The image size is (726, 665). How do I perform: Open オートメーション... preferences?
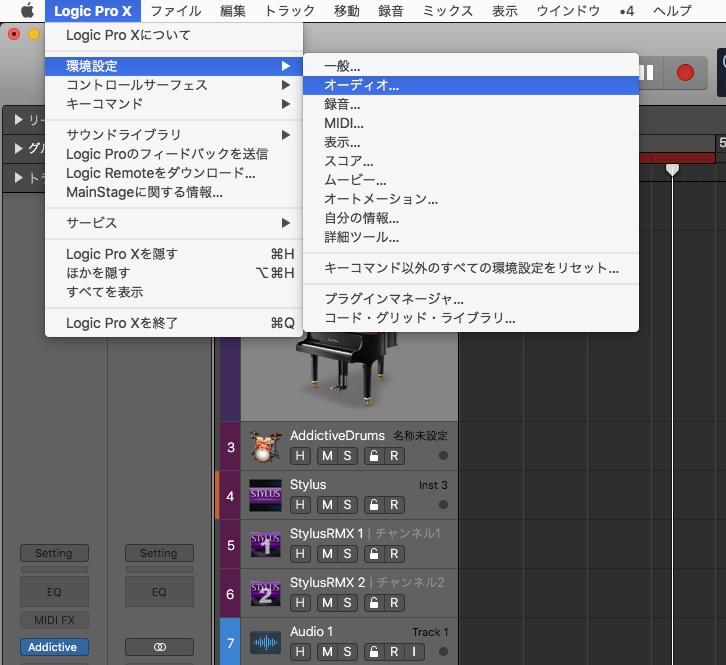471,200
